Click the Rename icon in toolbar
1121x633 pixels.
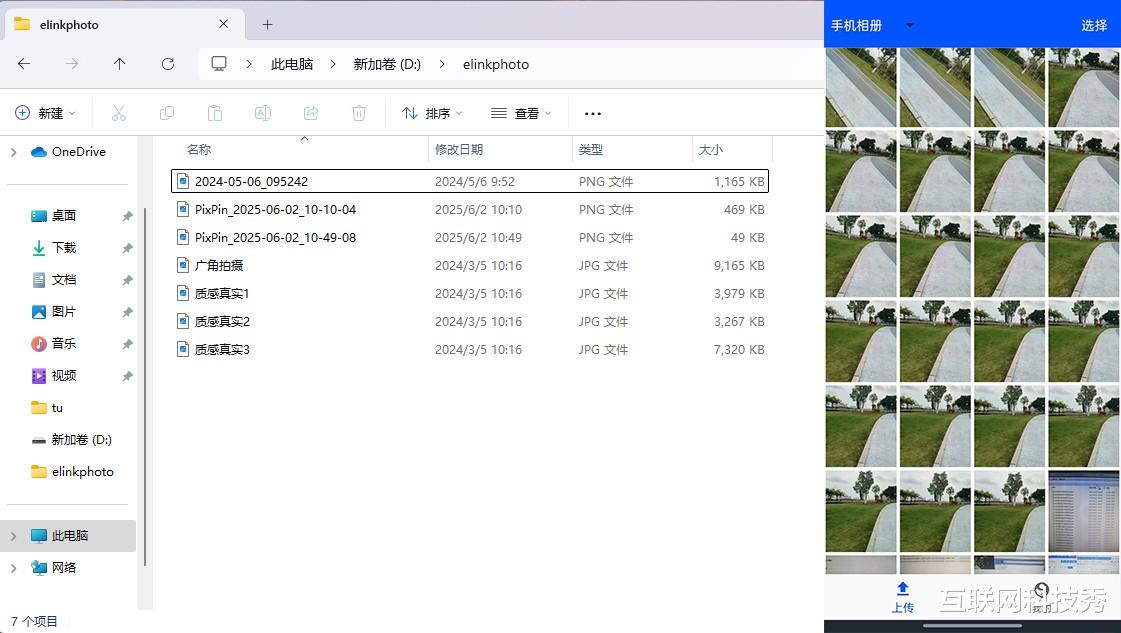tap(263, 113)
